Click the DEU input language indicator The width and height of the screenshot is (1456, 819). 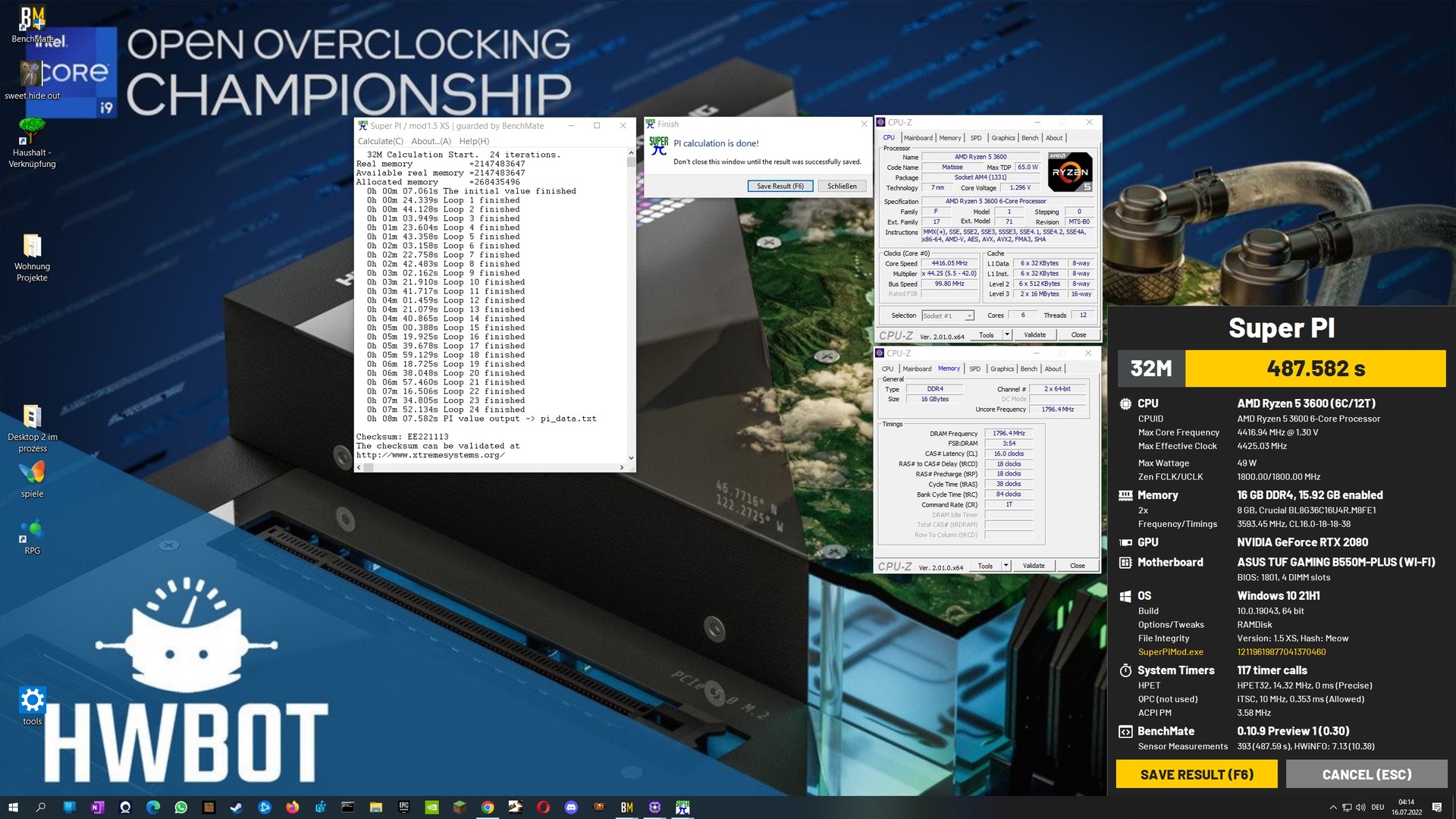[1378, 808]
